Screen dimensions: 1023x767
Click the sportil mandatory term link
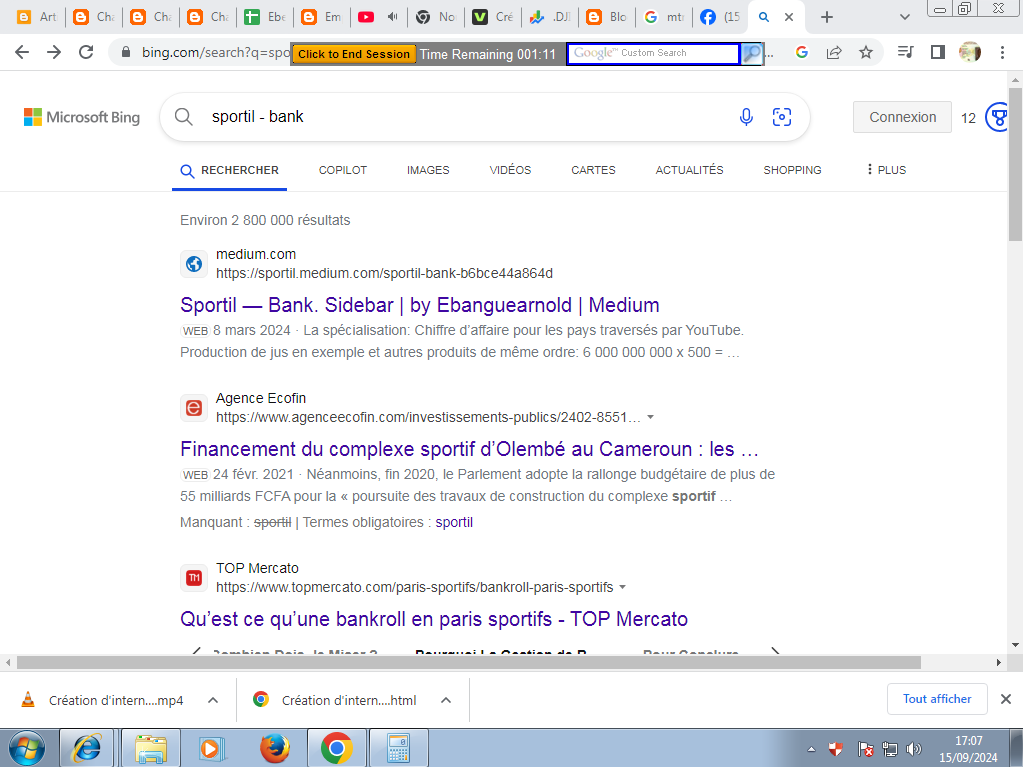tap(454, 522)
